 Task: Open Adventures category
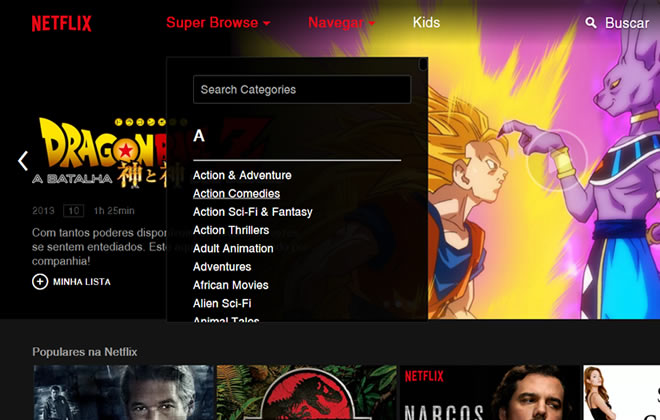pos(222,267)
